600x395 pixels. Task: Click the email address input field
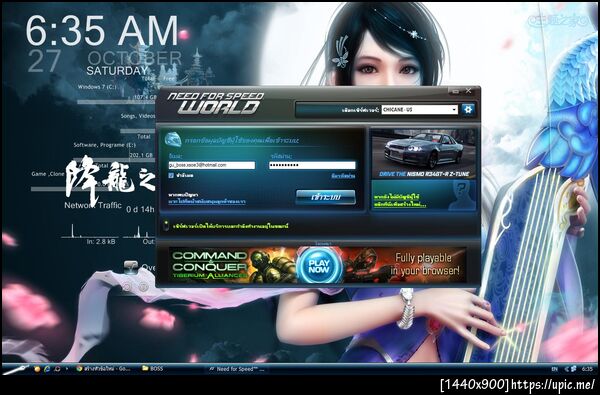[x=212, y=165]
